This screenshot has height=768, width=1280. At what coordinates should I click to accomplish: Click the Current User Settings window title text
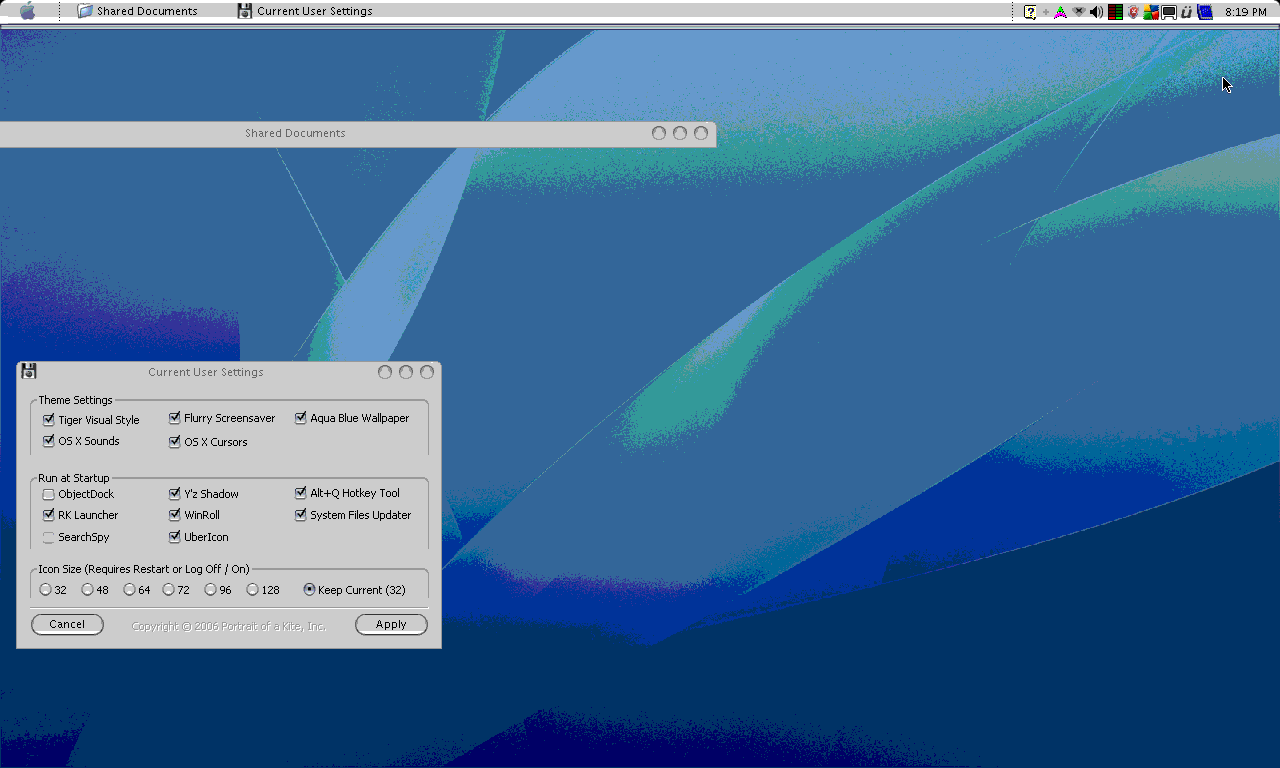[206, 372]
